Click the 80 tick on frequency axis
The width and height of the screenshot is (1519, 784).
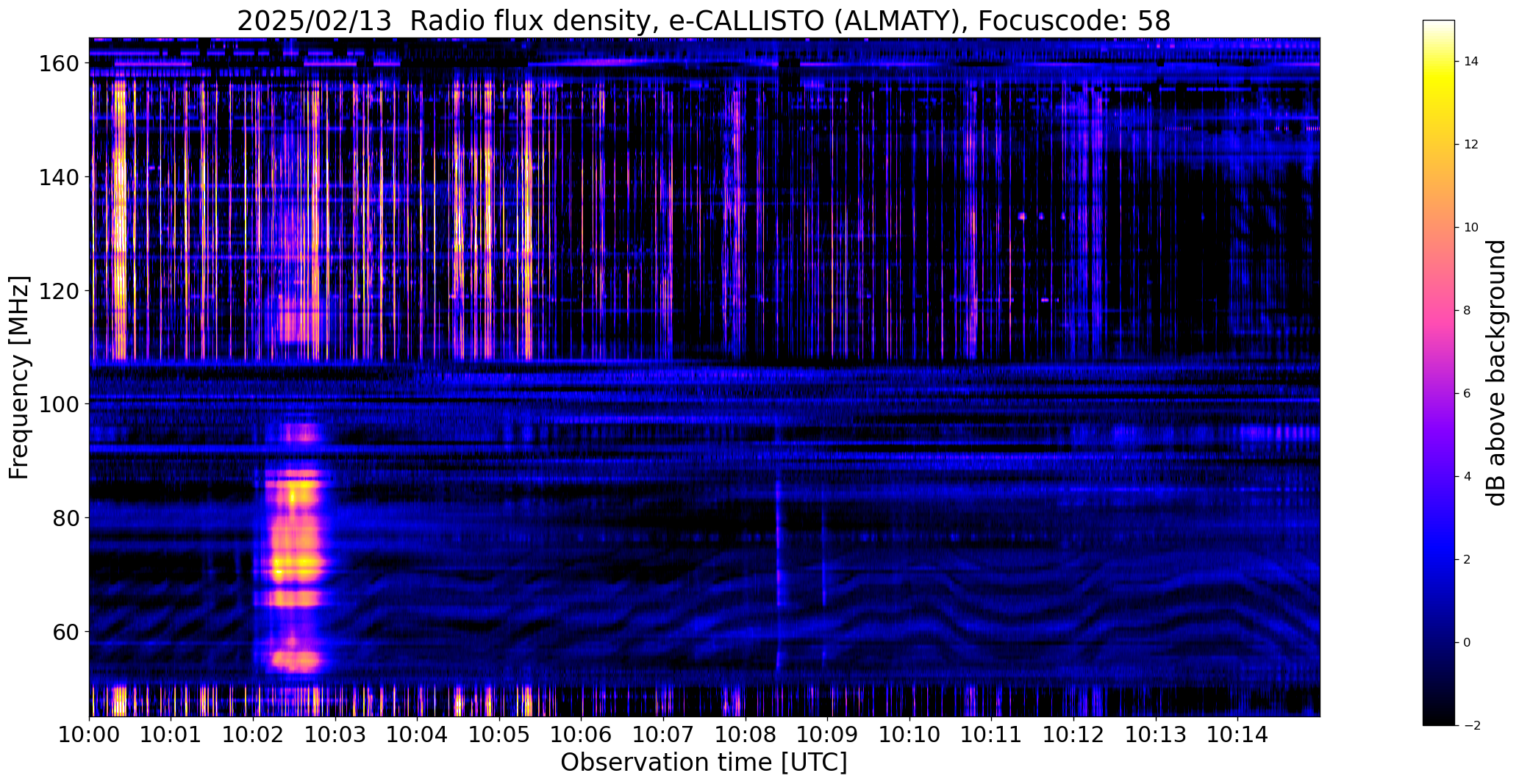(65, 518)
